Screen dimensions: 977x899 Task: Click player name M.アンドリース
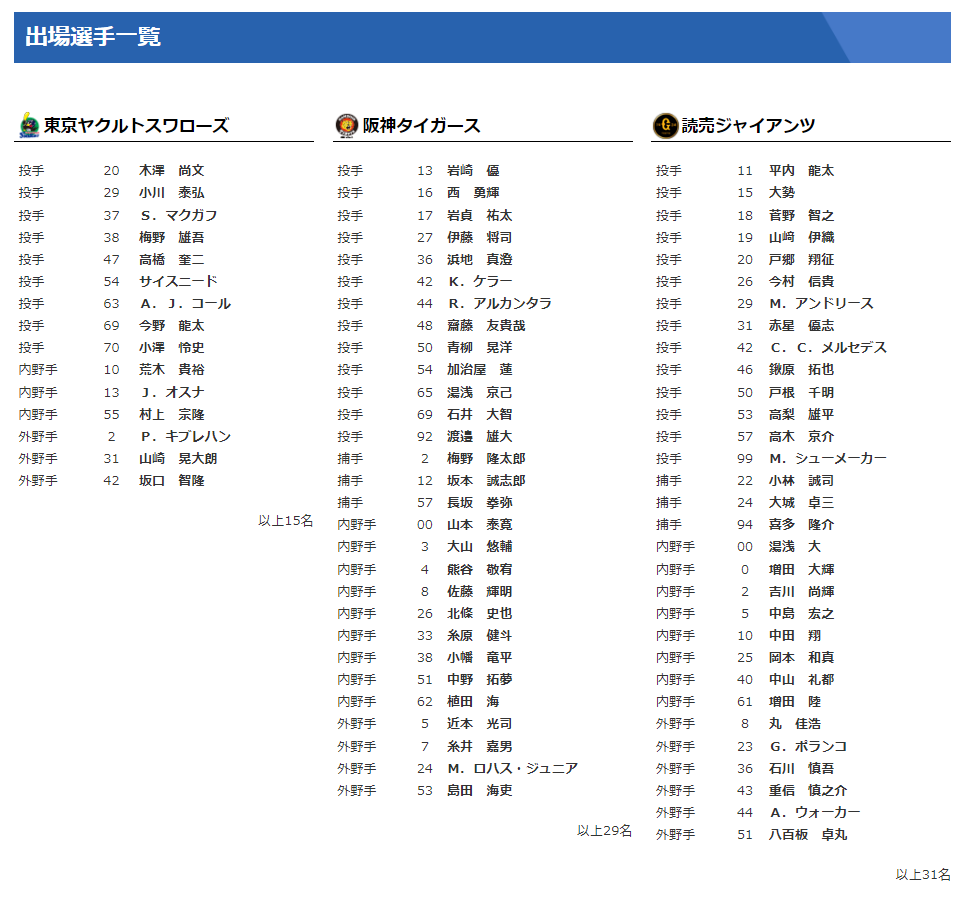[822, 304]
